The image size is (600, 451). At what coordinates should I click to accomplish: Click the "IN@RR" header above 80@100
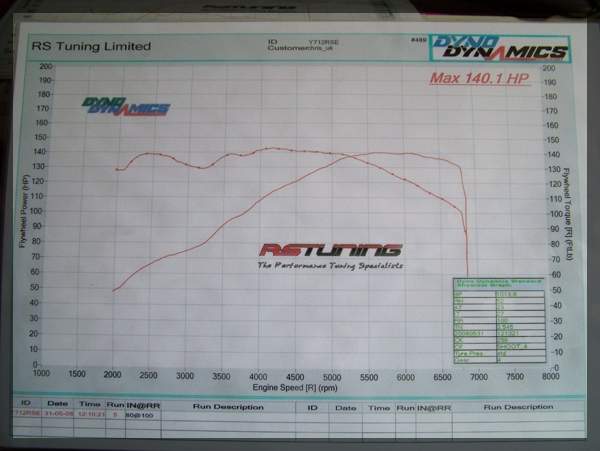click(143, 405)
